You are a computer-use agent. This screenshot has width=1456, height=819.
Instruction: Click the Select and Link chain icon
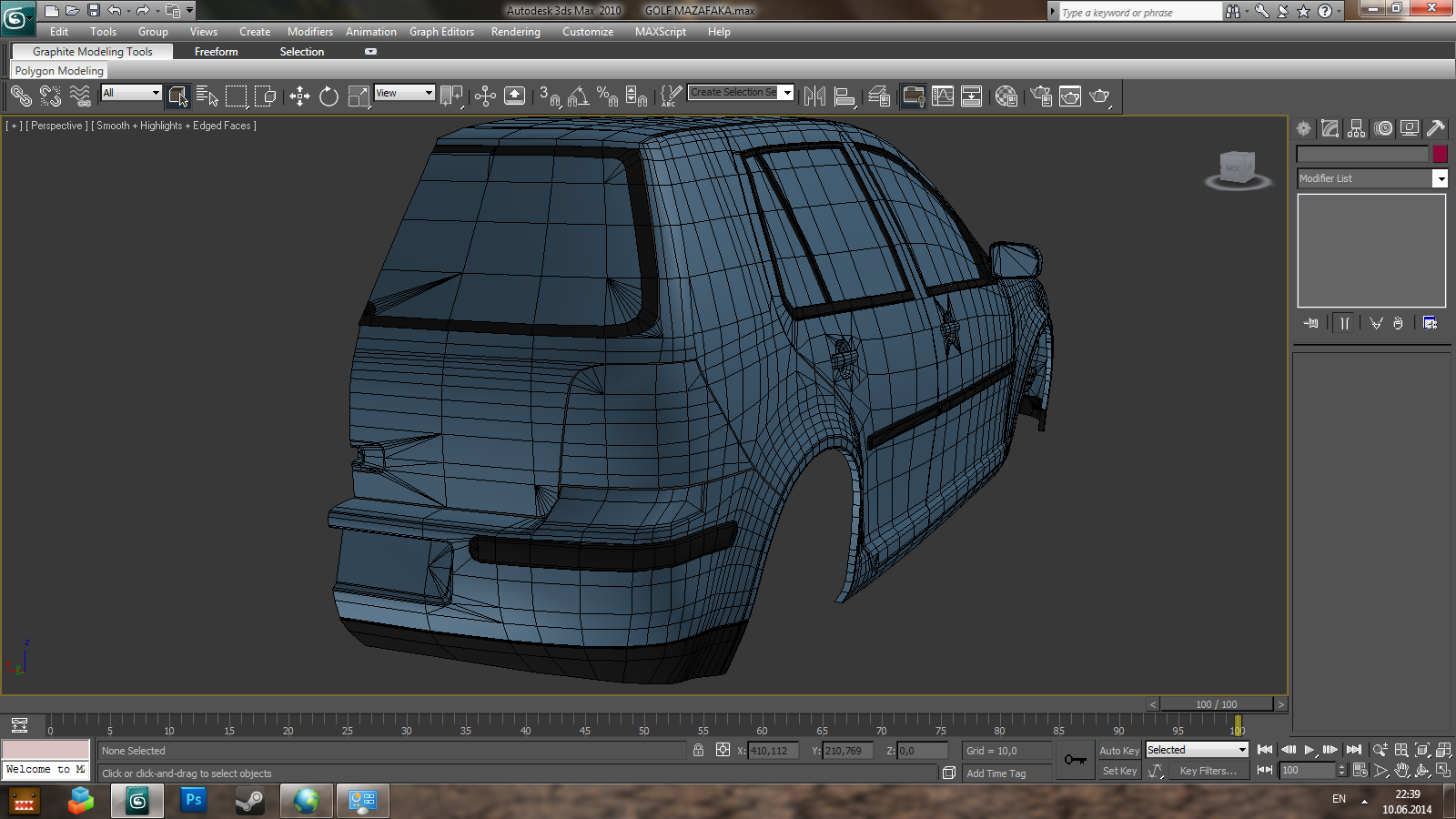[20, 96]
